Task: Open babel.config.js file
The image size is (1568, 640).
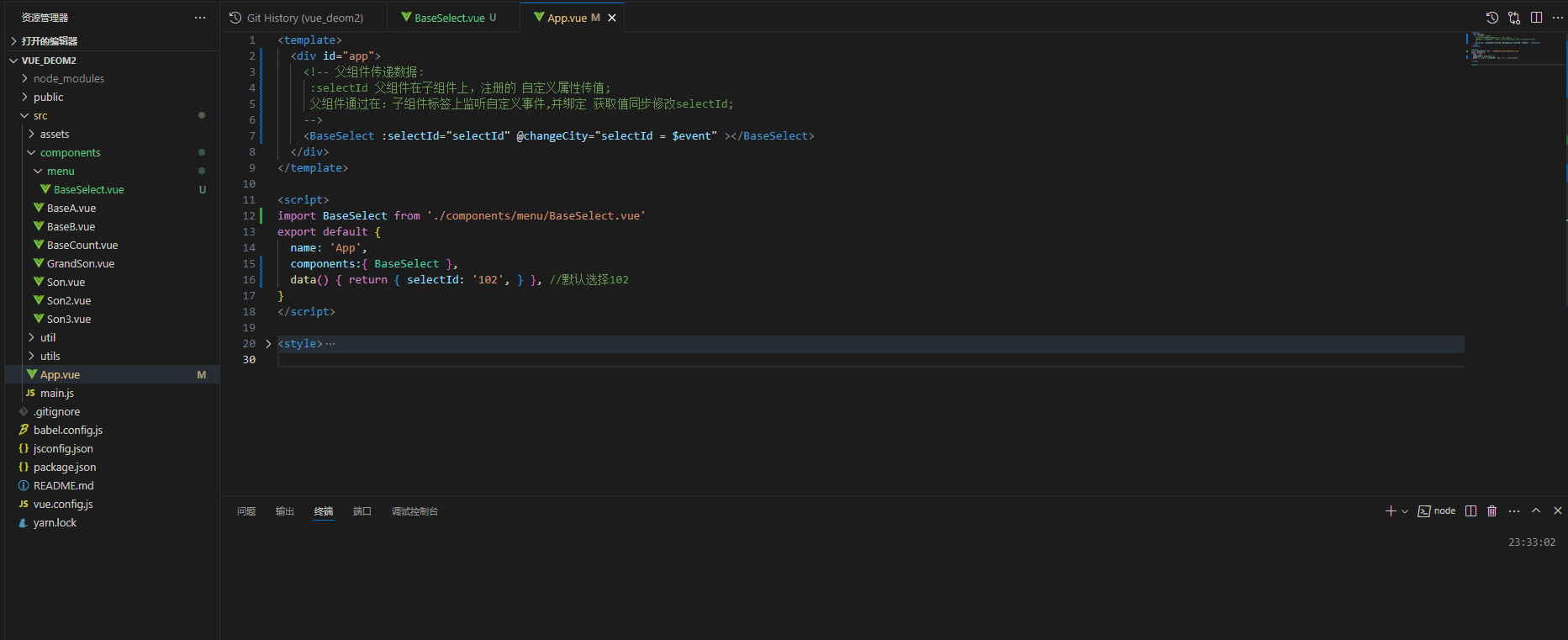Action: coord(112,431)
